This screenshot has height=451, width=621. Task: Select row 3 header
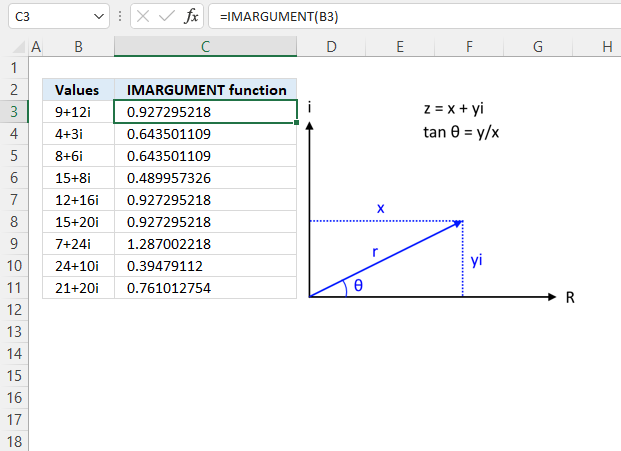(x=14, y=112)
